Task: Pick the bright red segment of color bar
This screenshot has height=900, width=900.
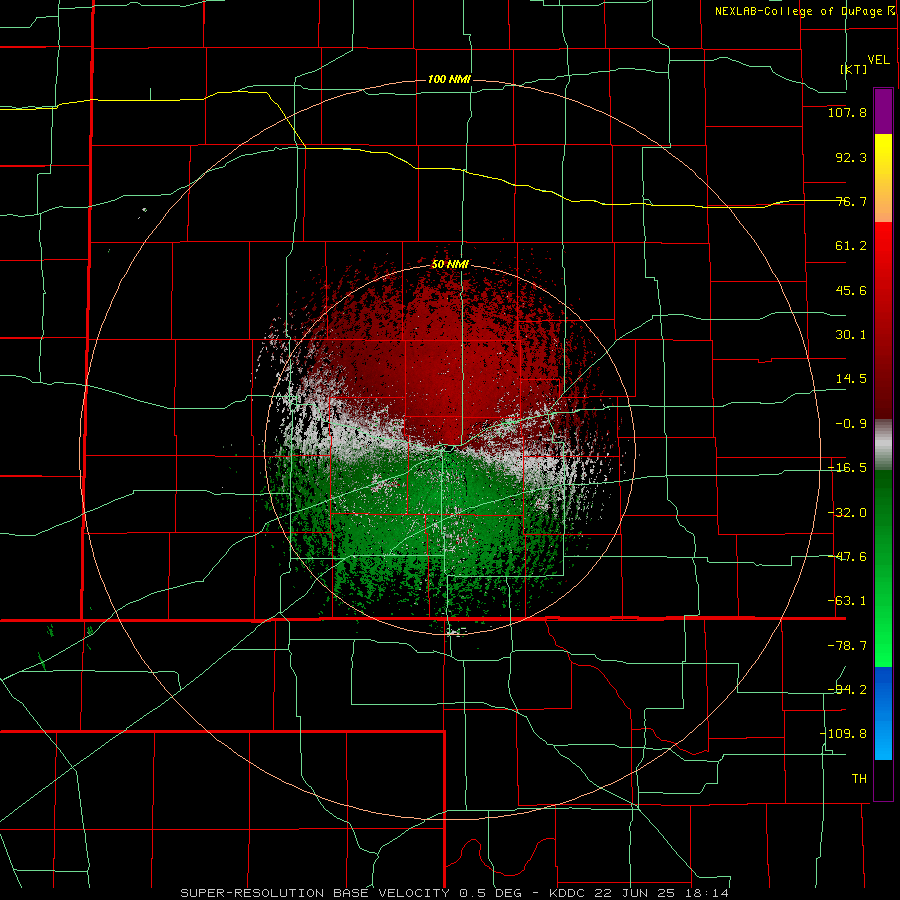Action: pyautogui.click(x=883, y=247)
